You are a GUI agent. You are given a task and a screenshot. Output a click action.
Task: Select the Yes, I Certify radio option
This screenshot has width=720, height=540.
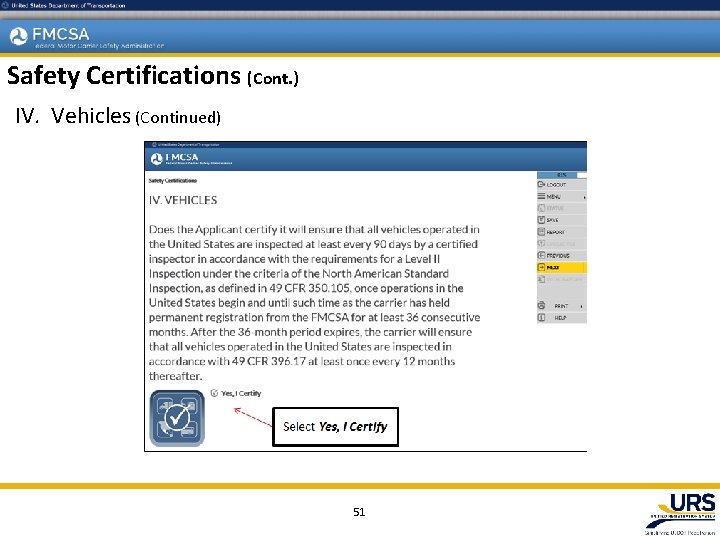(x=214, y=393)
